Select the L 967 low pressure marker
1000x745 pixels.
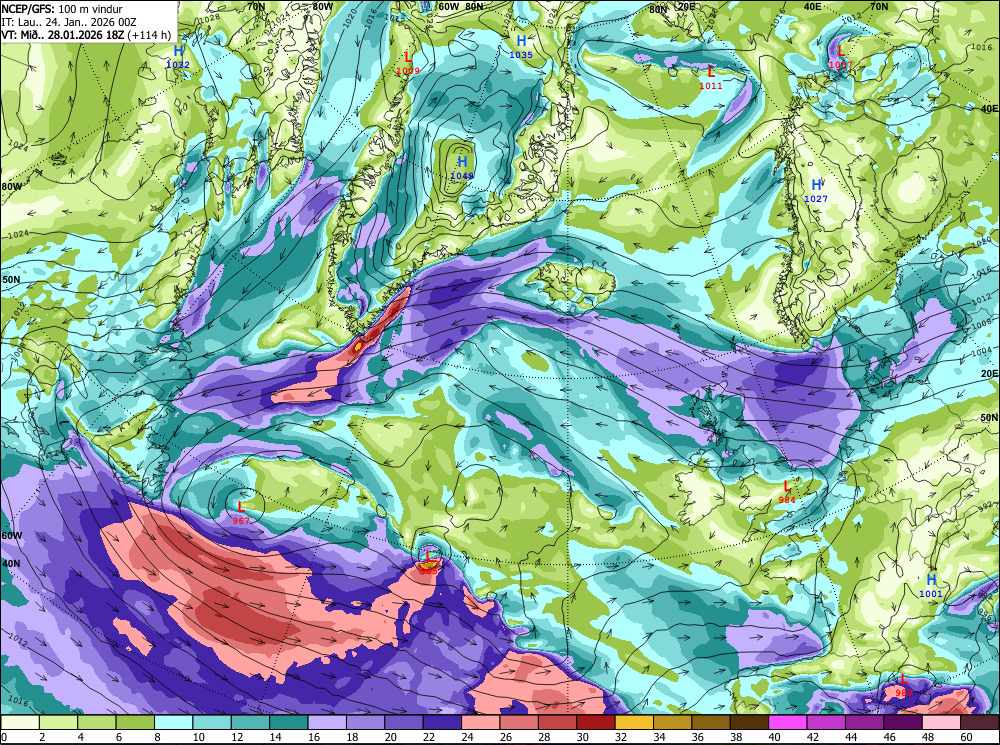tap(240, 513)
